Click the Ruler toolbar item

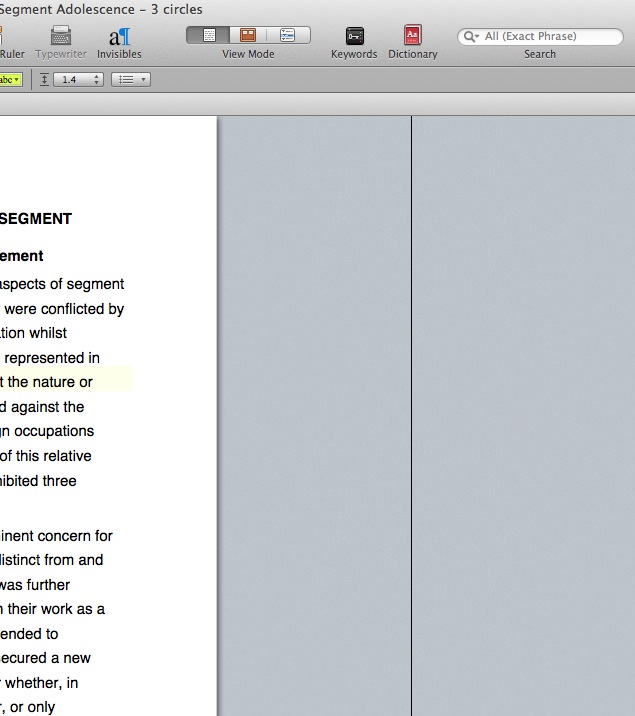[12, 54]
